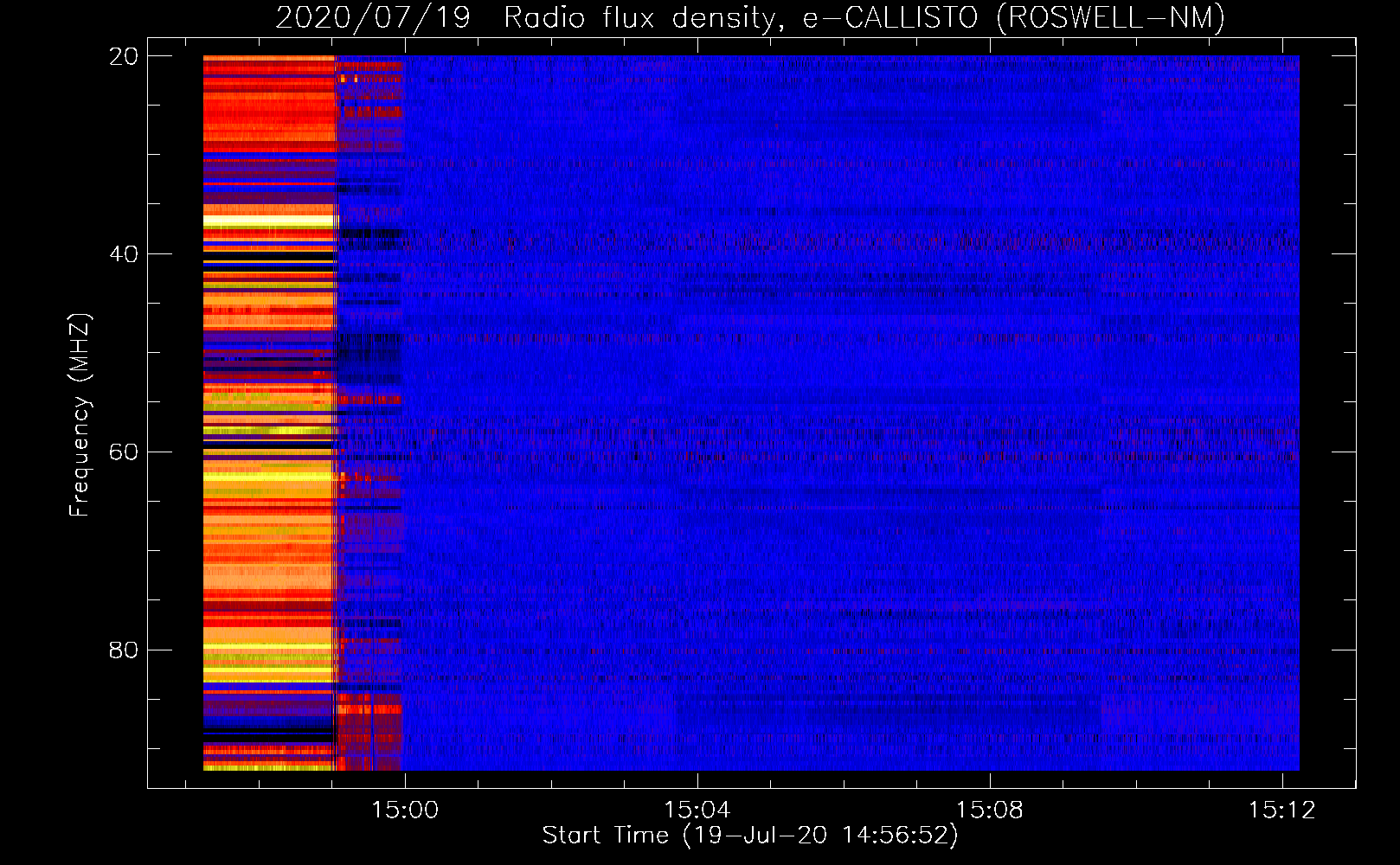The image size is (1400, 865).
Task: Click the '15:08' time tick label
Action: pos(989,810)
